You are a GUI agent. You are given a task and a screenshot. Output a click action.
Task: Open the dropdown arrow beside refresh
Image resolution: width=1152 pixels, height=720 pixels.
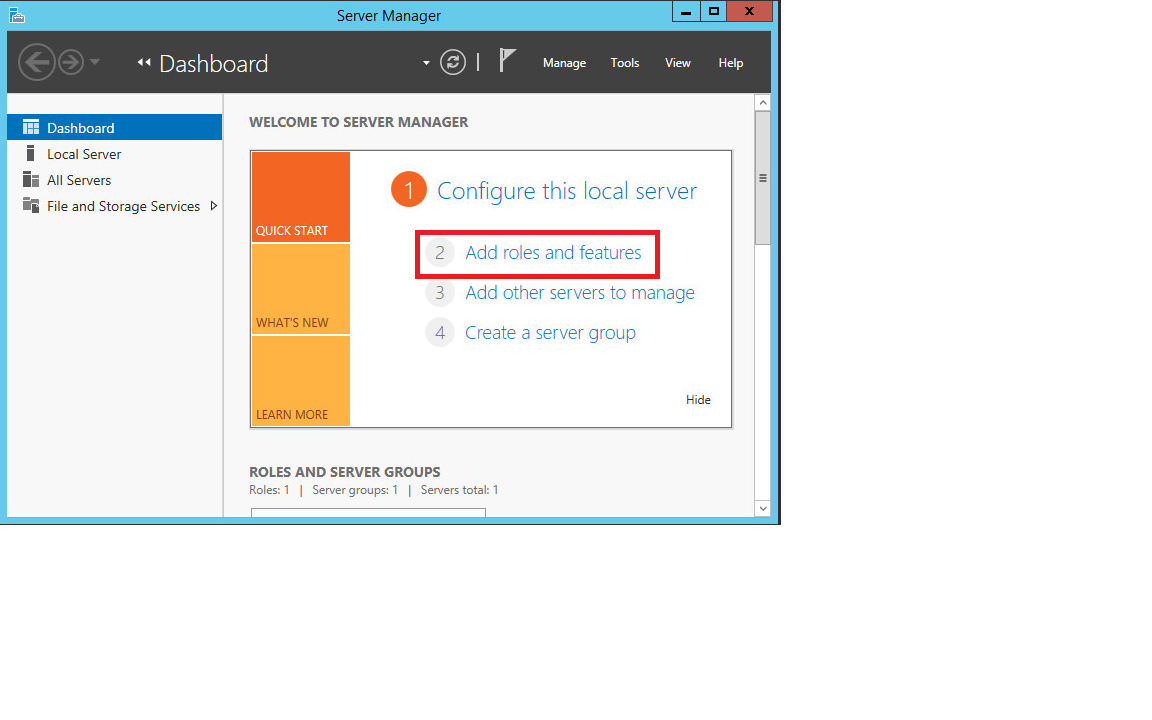426,63
